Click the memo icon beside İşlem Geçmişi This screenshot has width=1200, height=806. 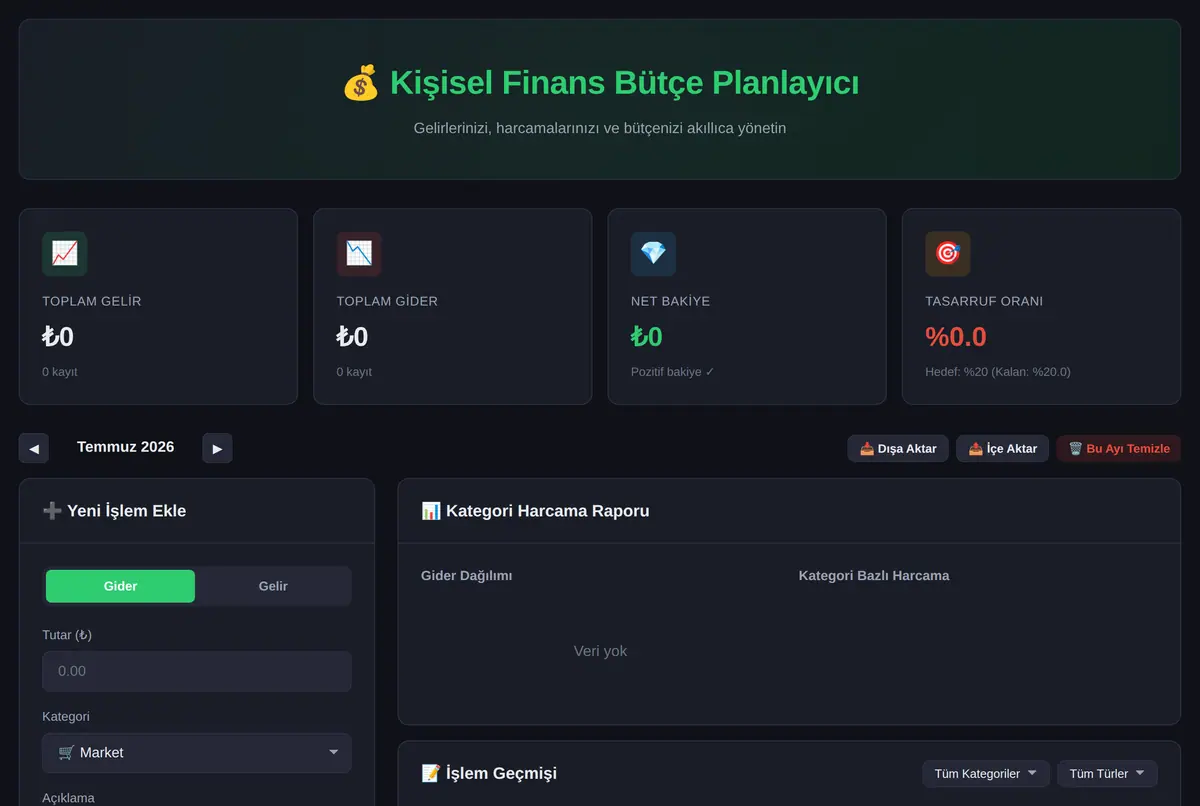tap(431, 773)
